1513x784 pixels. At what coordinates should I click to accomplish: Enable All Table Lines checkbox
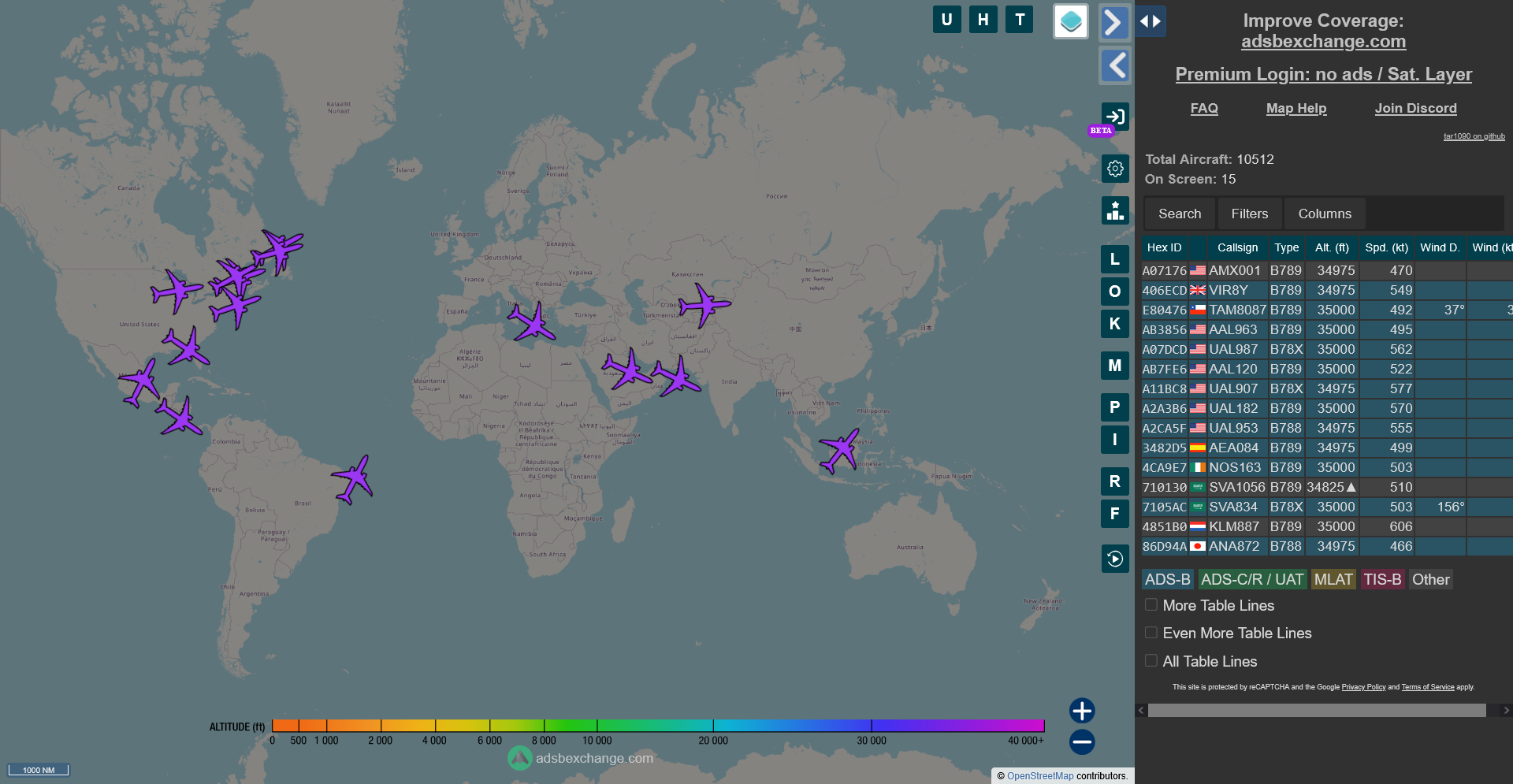click(x=1151, y=661)
